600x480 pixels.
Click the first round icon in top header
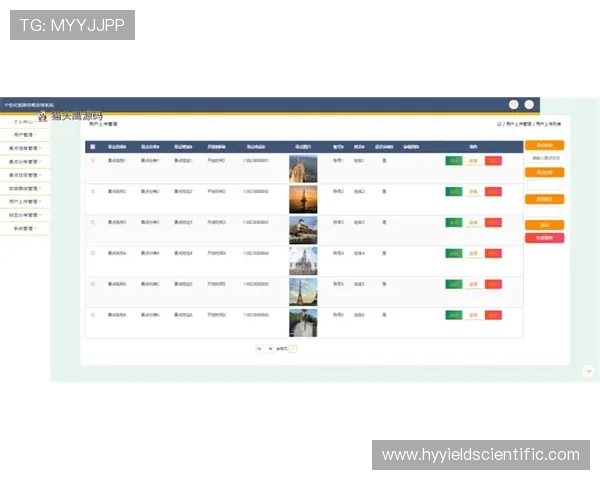coord(514,104)
